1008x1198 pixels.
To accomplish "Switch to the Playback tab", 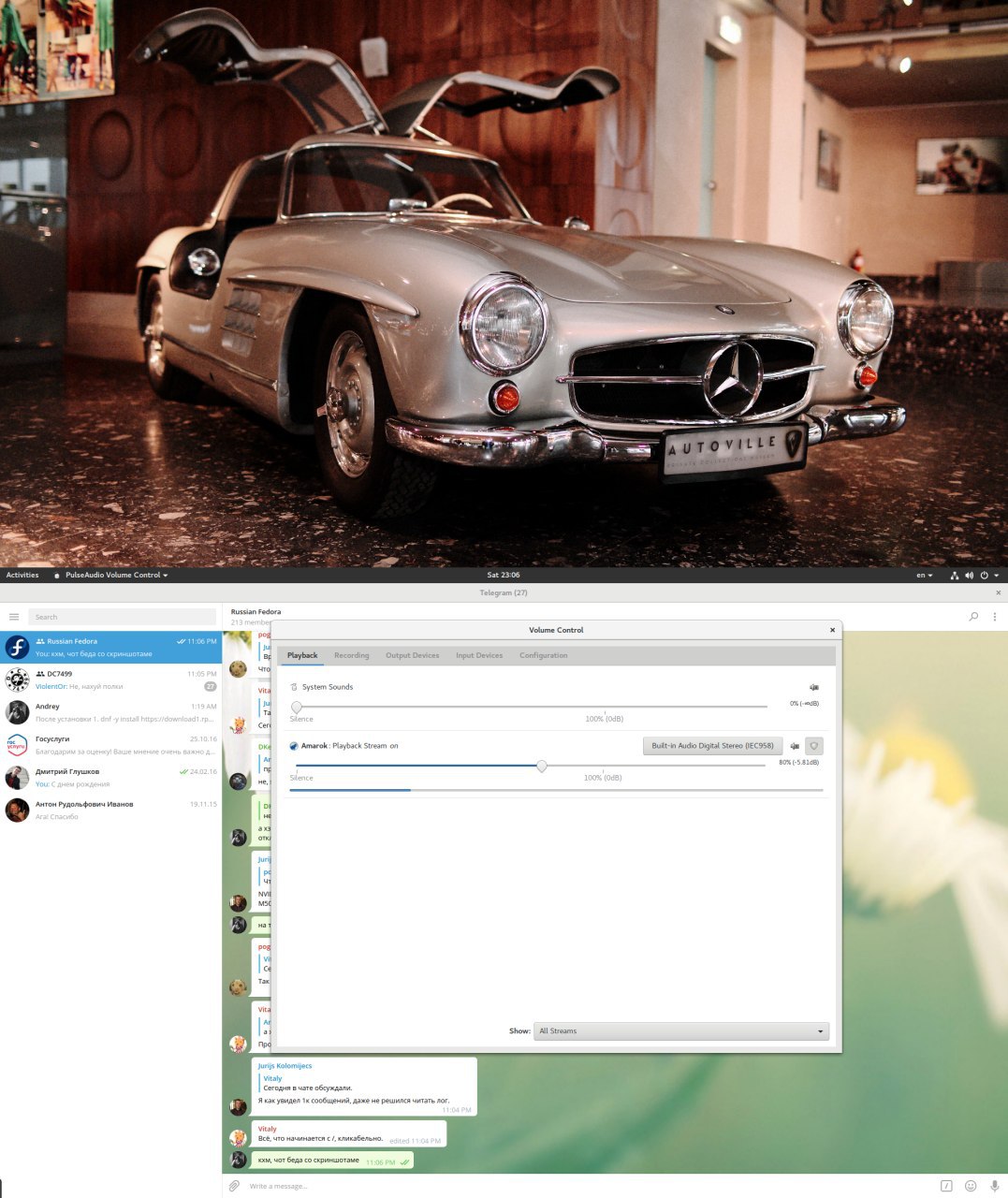I will click(x=302, y=655).
